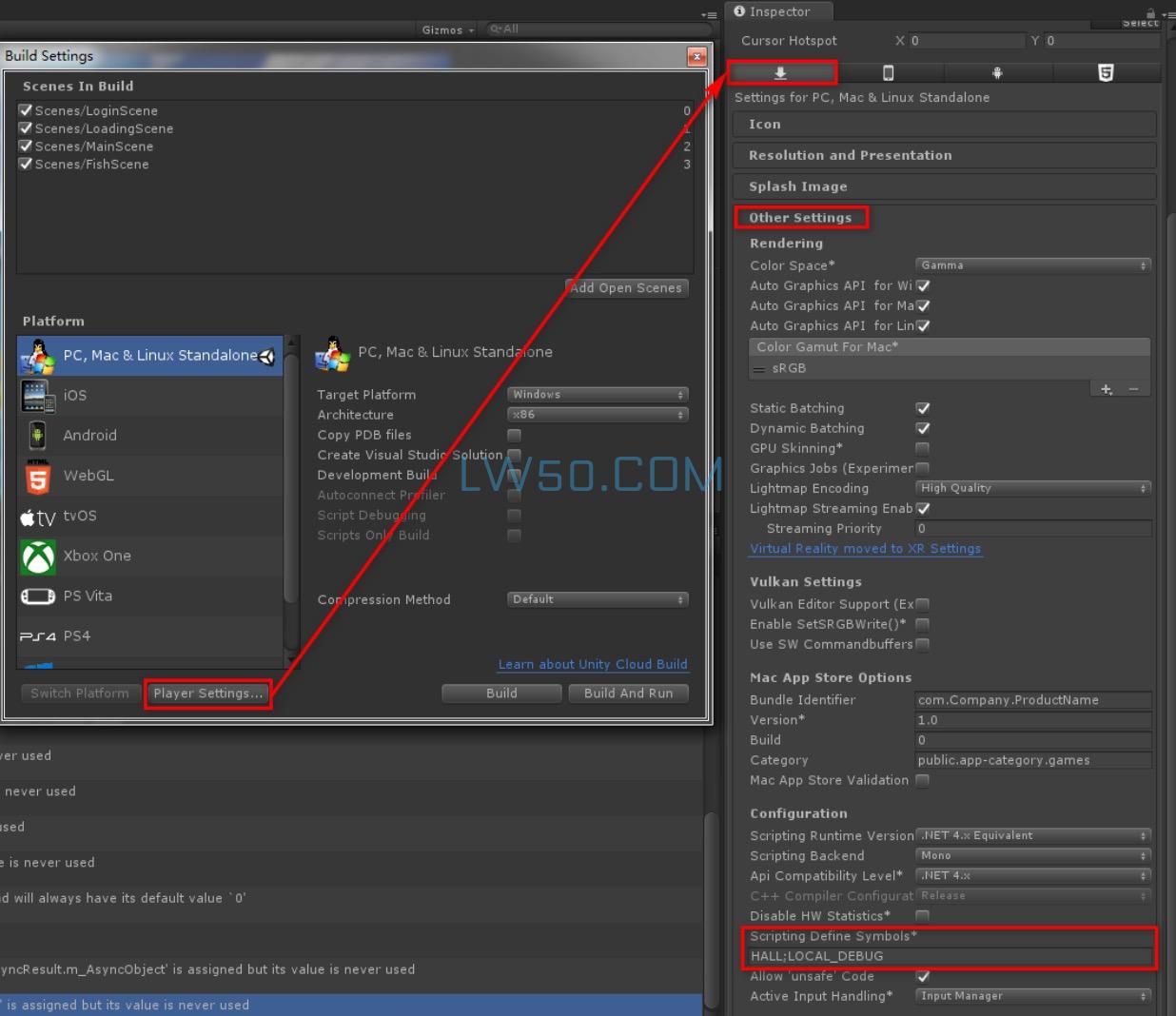The image size is (1176, 1016).
Task: Choose Xbox One in the platform list
Action: tap(96, 556)
